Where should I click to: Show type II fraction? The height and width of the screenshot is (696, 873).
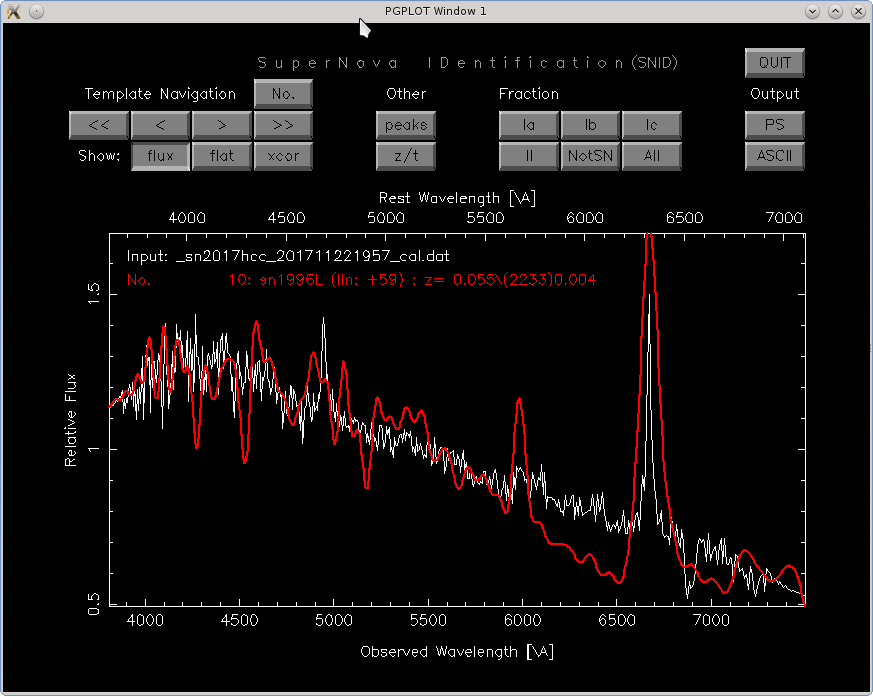[x=529, y=156]
